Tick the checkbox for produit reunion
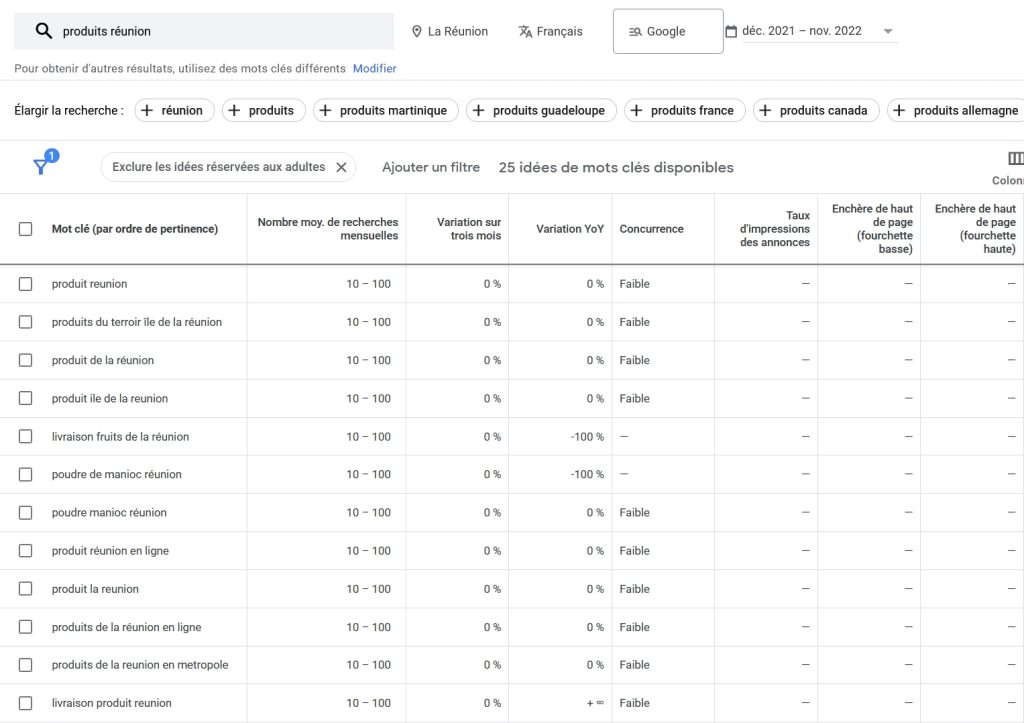The image size is (1024, 723). click(27, 284)
